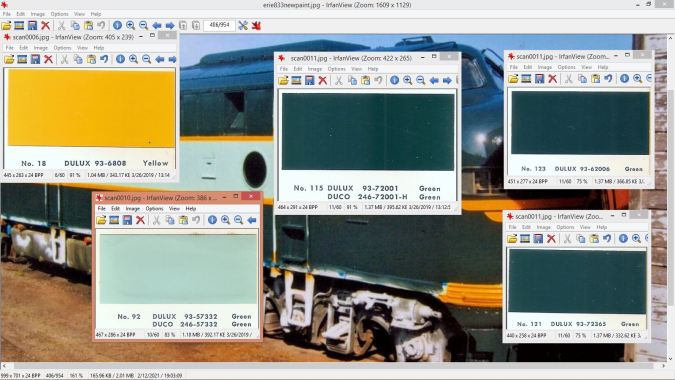Viewport: 675px width, 380px height.
Task: Undo icon in main erie833newpaint toolbar
Action: click(x=101, y=25)
